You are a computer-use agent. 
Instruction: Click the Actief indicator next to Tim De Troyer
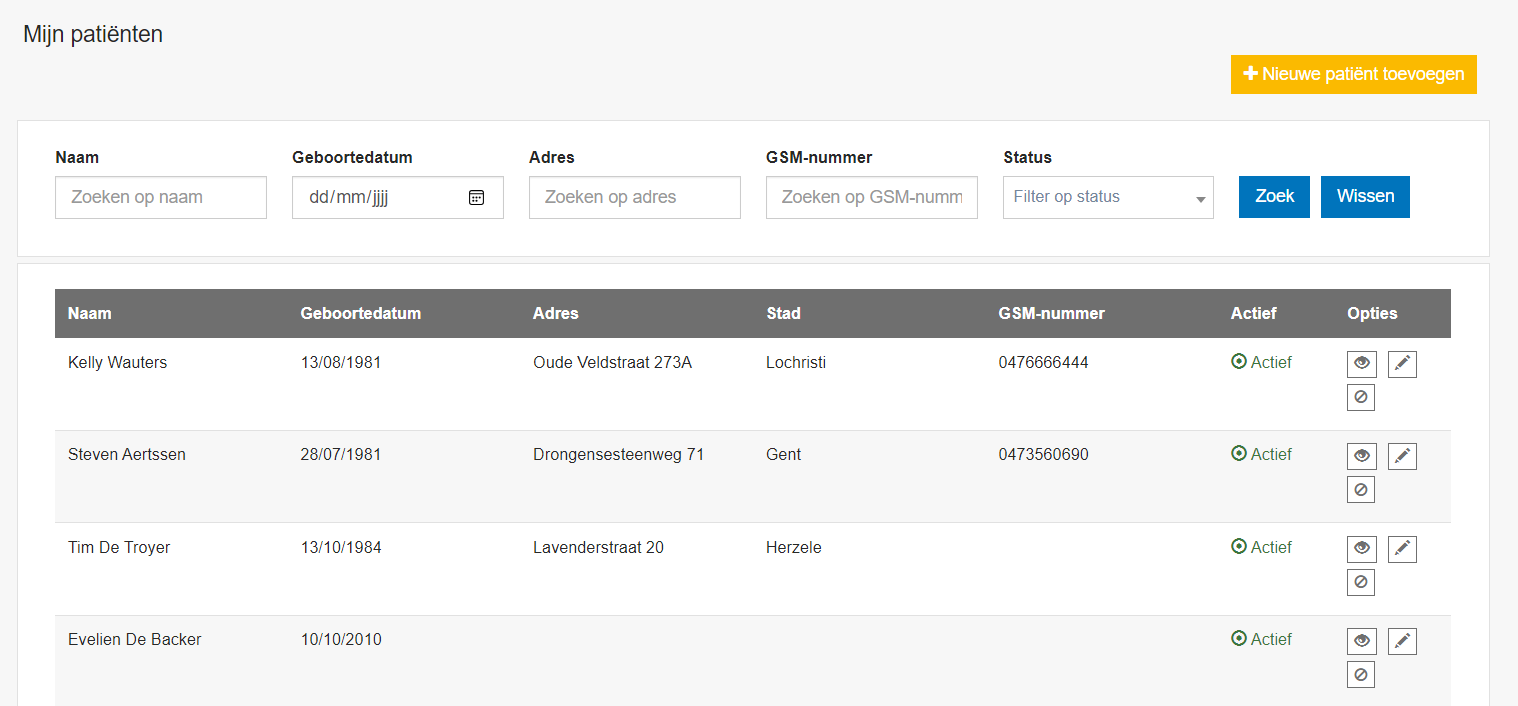[1261, 547]
